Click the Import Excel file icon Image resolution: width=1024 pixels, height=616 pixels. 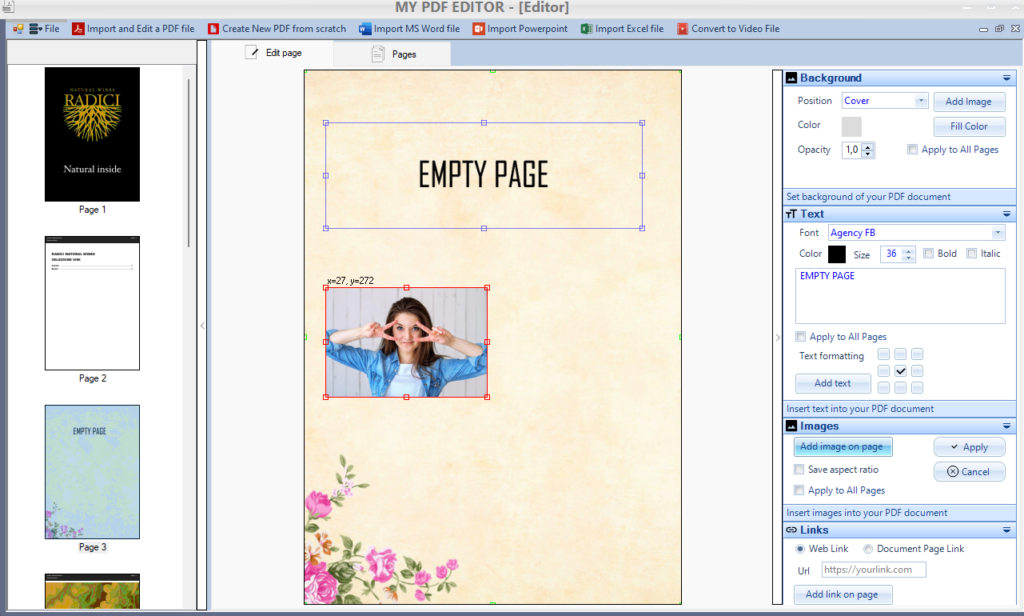[586, 29]
